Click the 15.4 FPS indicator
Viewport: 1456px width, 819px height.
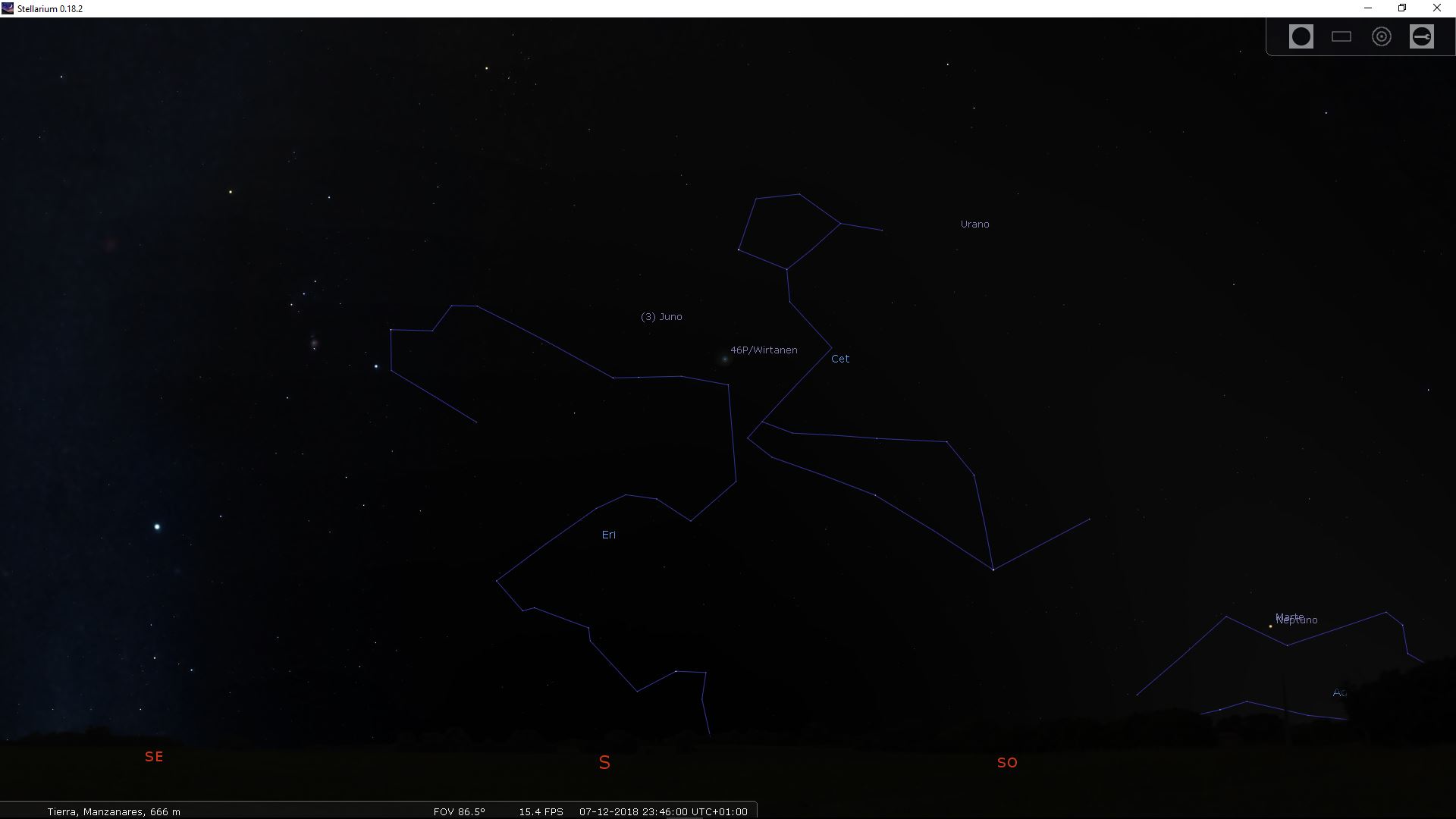(541, 811)
